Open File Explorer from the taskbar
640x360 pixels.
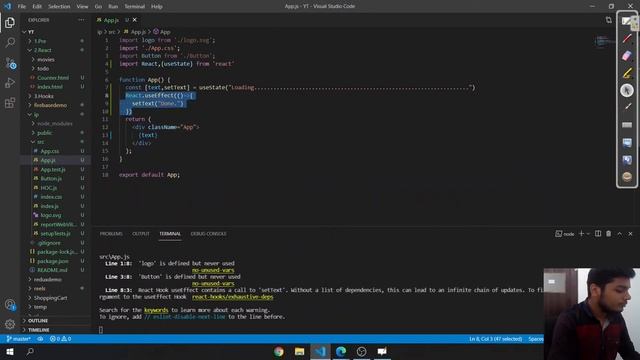click(299, 351)
